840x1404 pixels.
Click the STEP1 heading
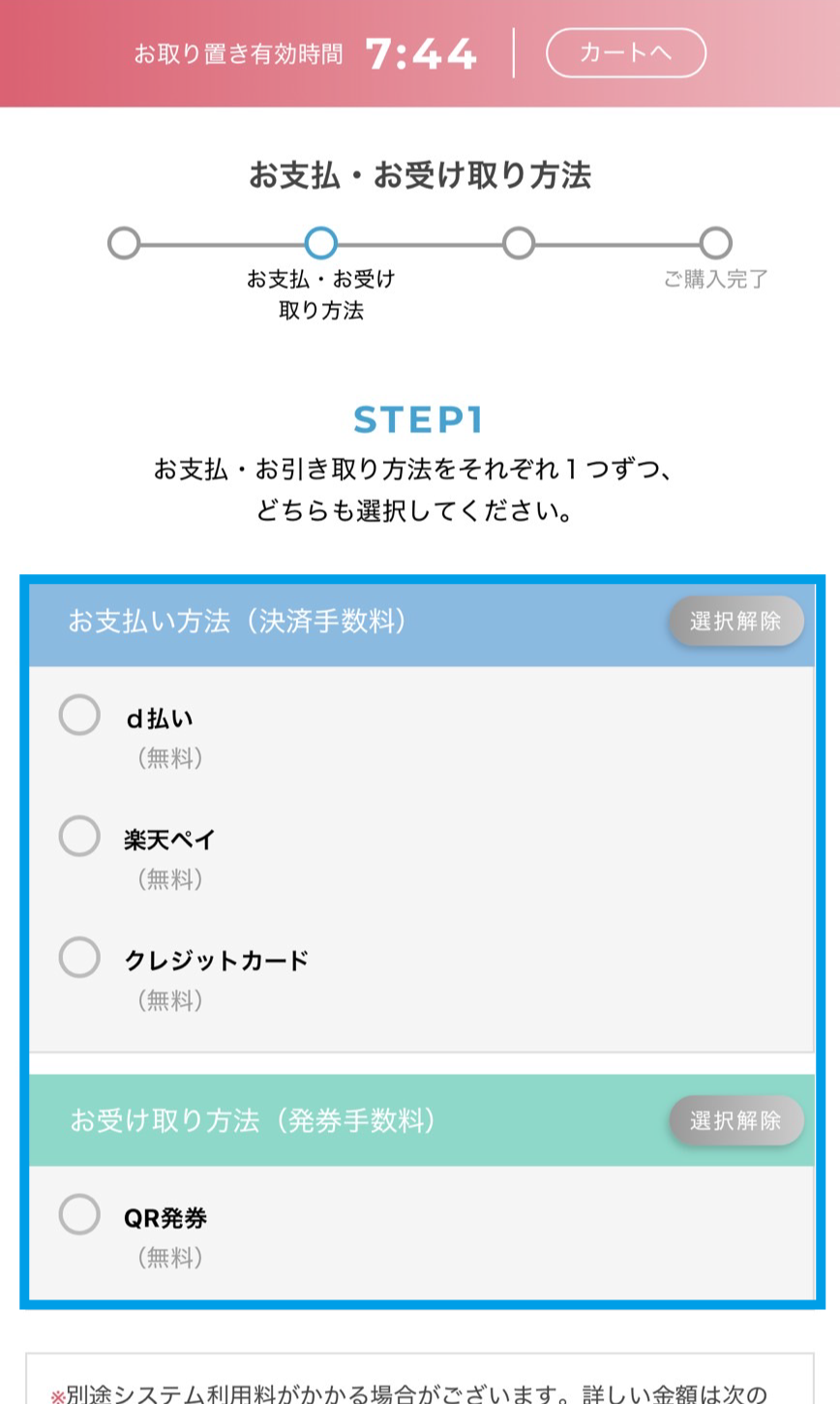tap(418, 420)
